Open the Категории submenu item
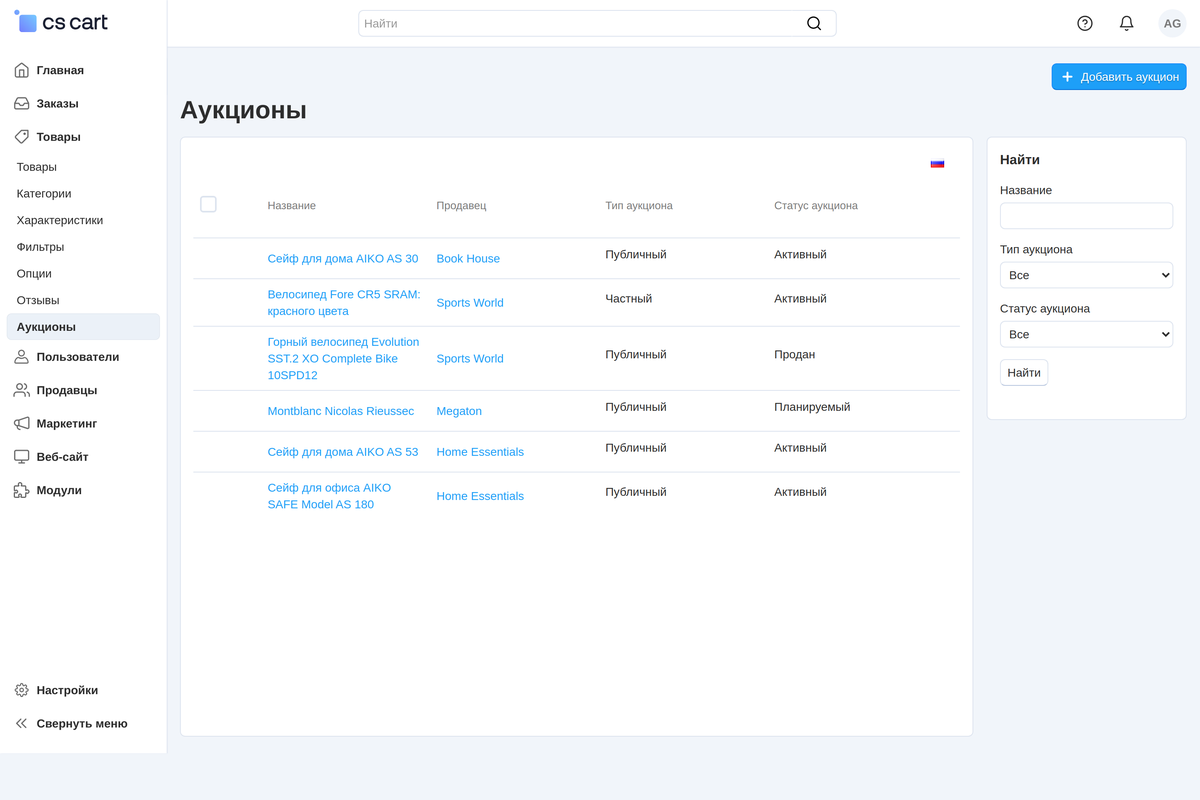The height and width of the screenshot is (800, 1200). (x=44, y=193)
